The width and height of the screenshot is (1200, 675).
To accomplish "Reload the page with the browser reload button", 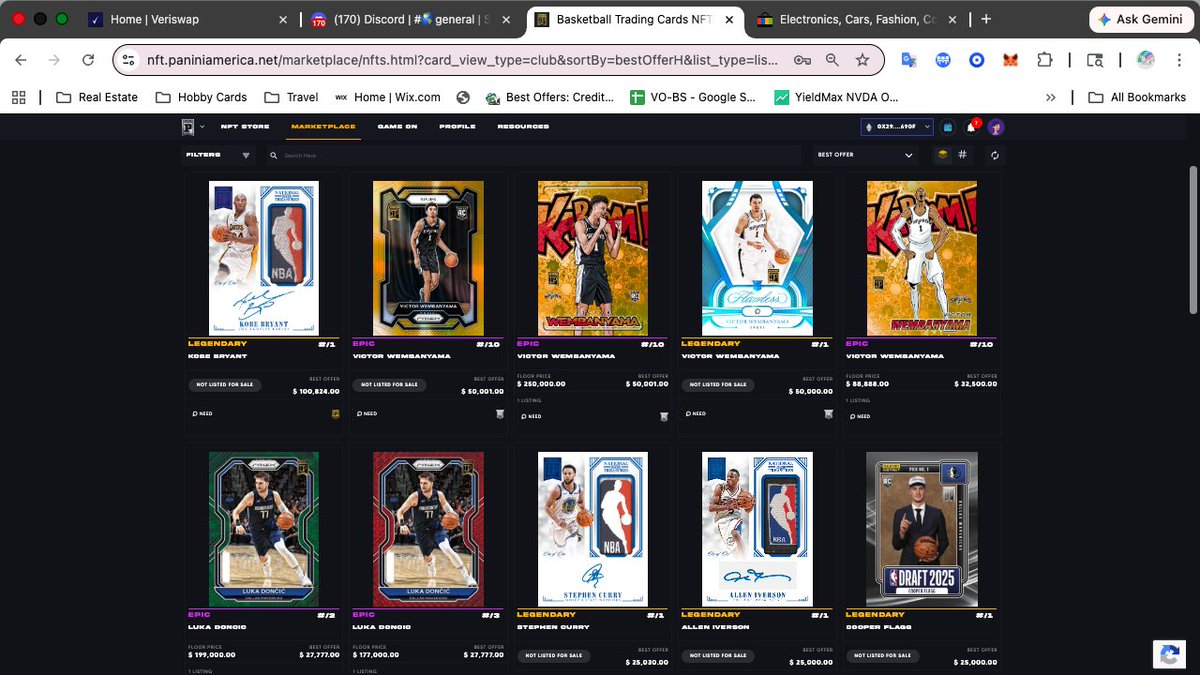I will tap(88, 60).
